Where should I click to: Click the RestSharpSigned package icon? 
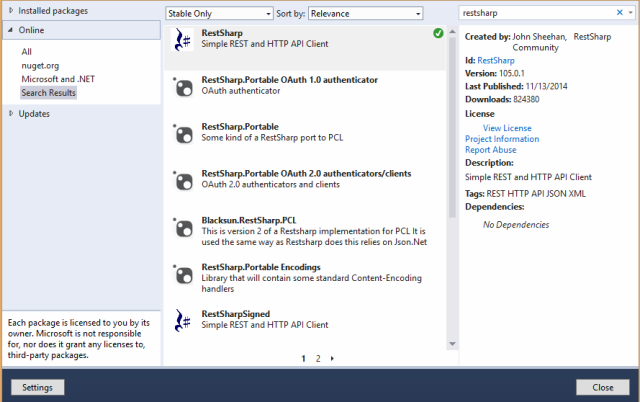coord(182,321)
